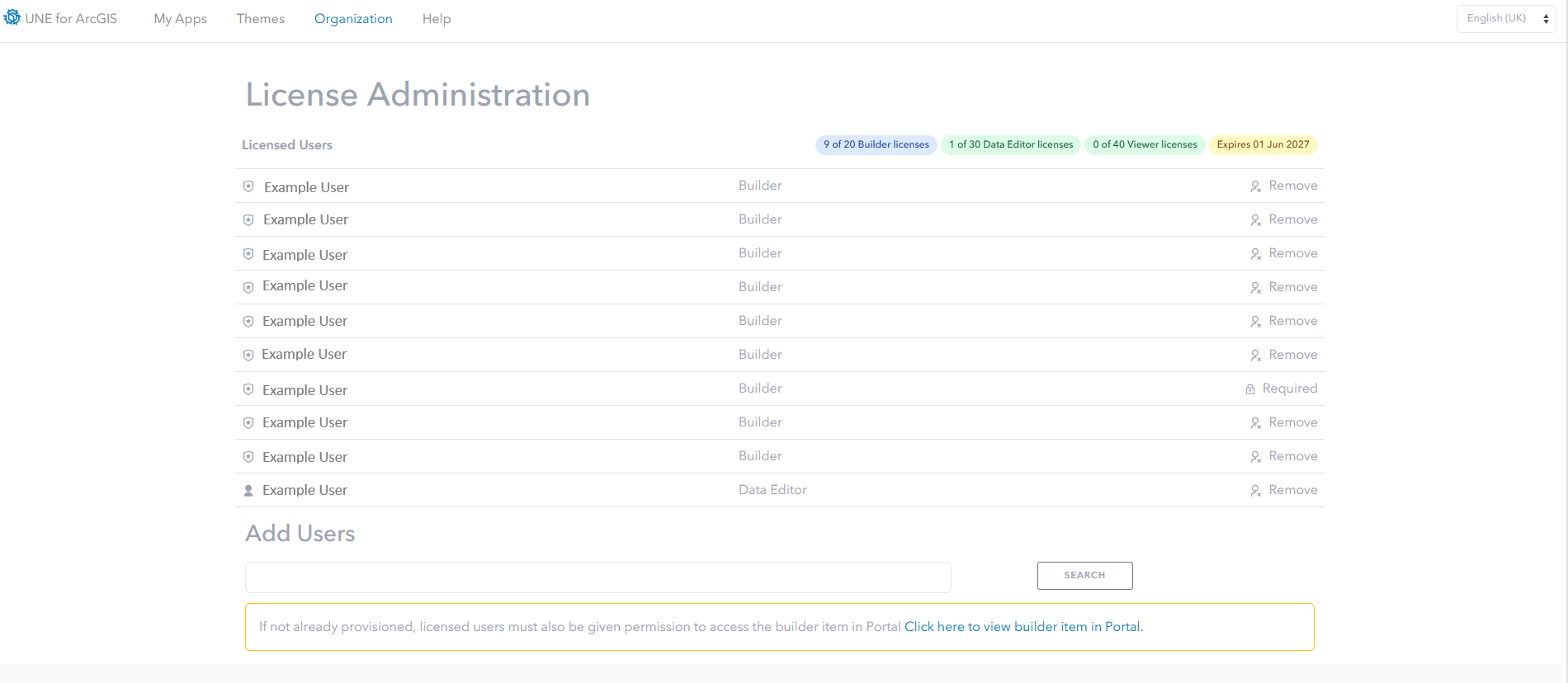Select the Organization menu item
This screenshot has width=1568, height=683.
click(353, 19)
